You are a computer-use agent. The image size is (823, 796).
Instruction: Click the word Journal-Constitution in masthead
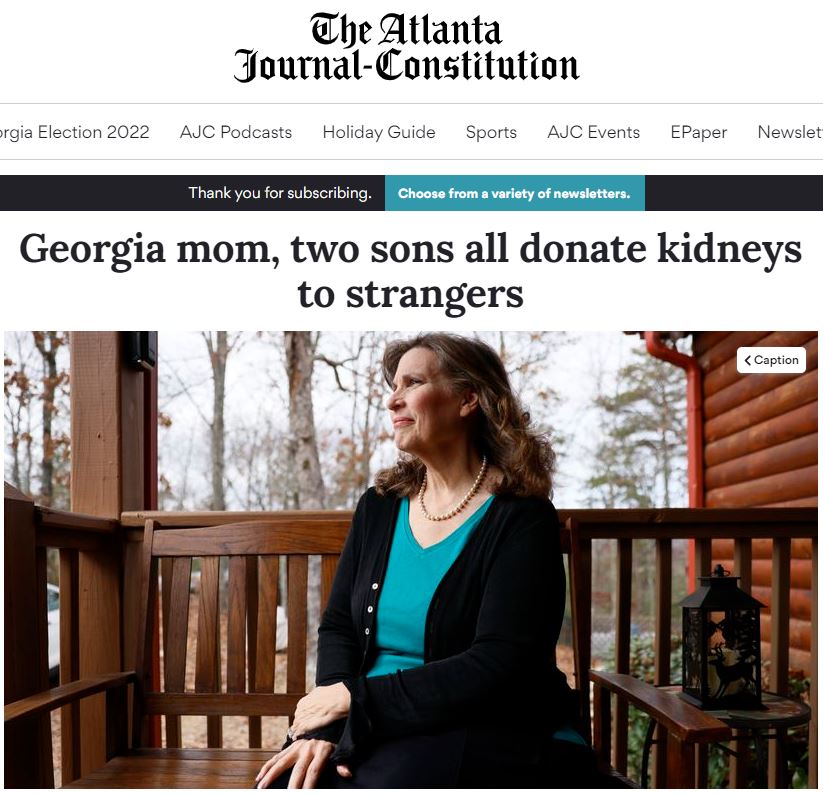pyautogui.click(x=406, y=65)
